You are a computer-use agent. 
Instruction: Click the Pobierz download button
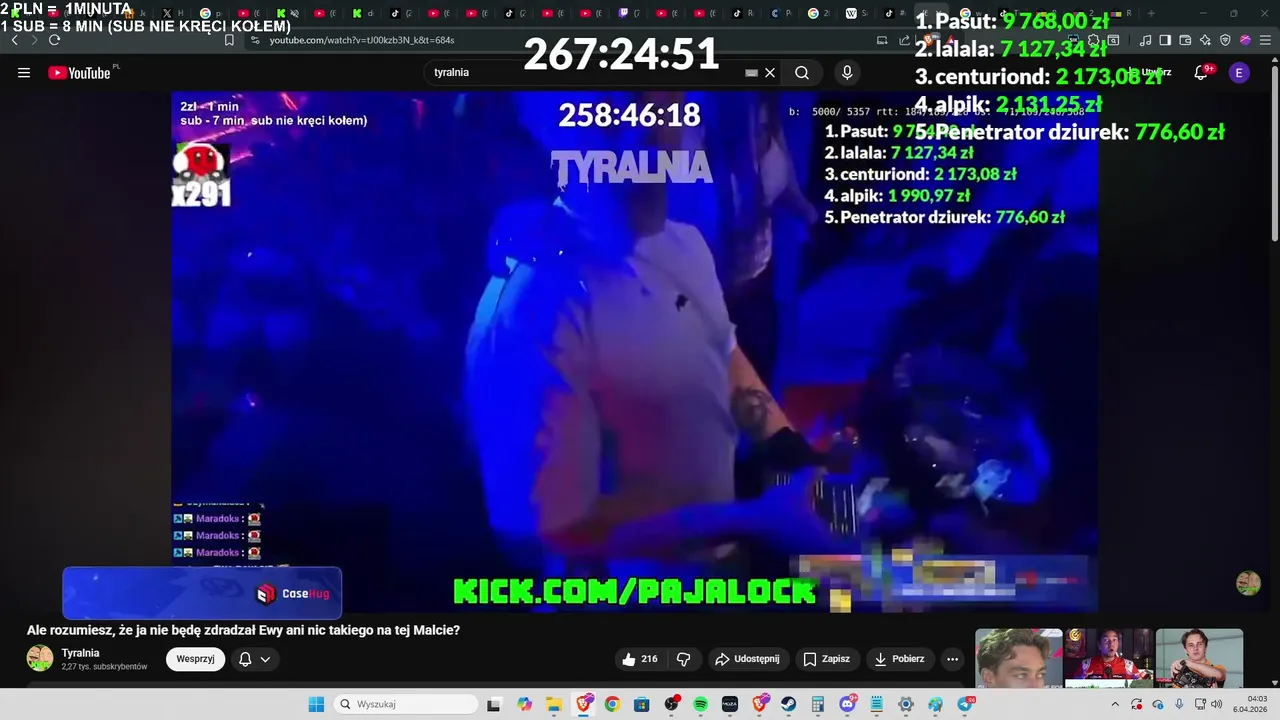(x=900, y=659)
